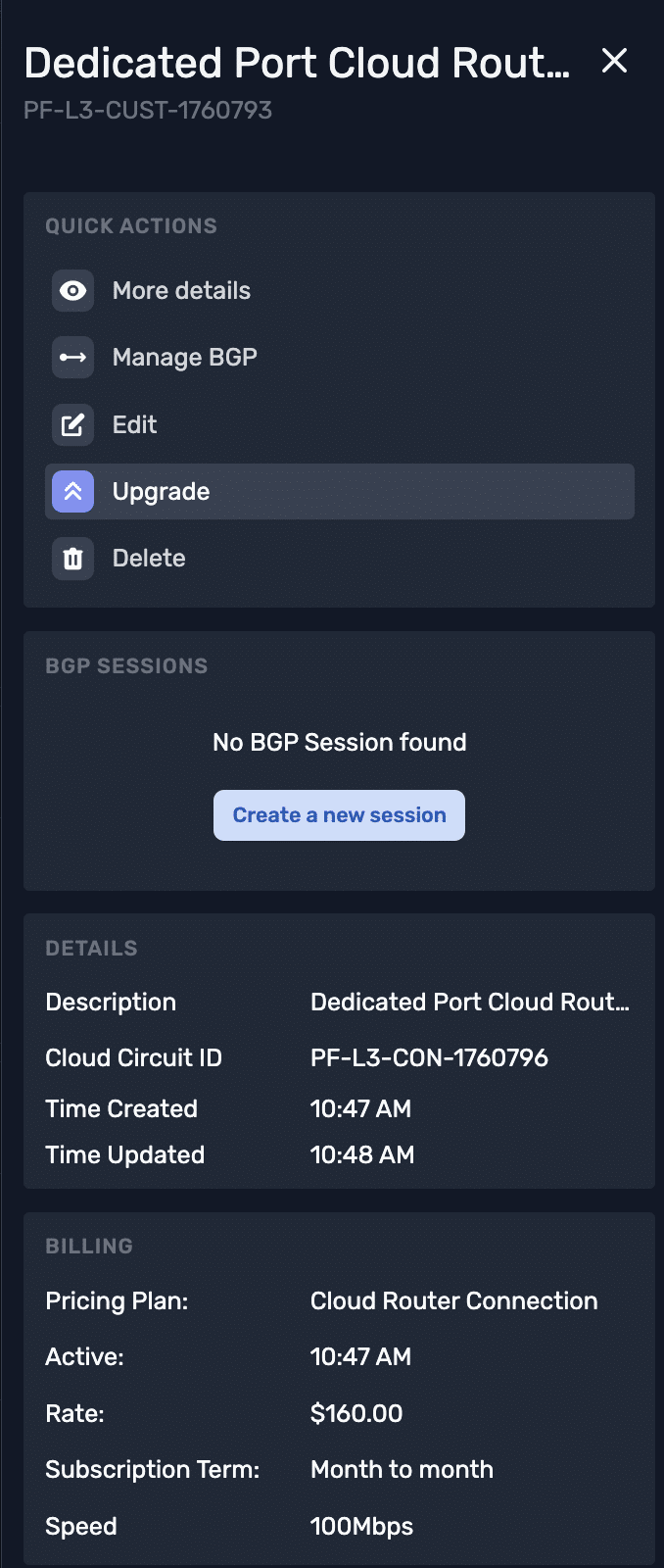Select the Cloud Circuit ID PF-L3-CON-1760796
Screen dimensions: 664x1568
pyautogui.click(x=429, y=1057)
